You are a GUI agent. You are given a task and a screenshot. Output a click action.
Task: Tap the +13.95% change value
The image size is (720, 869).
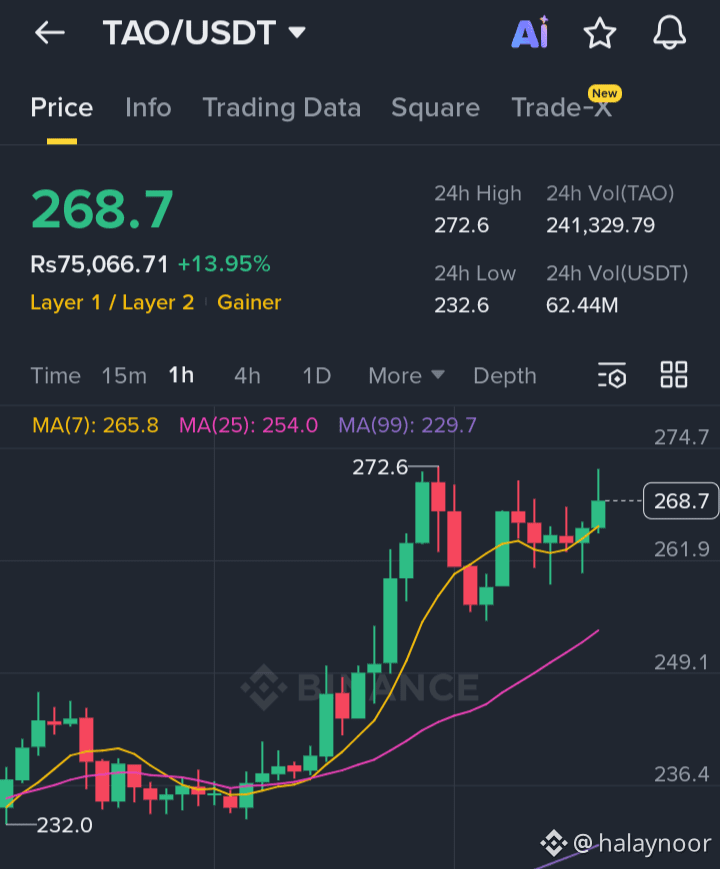click(x=224, y=264)
